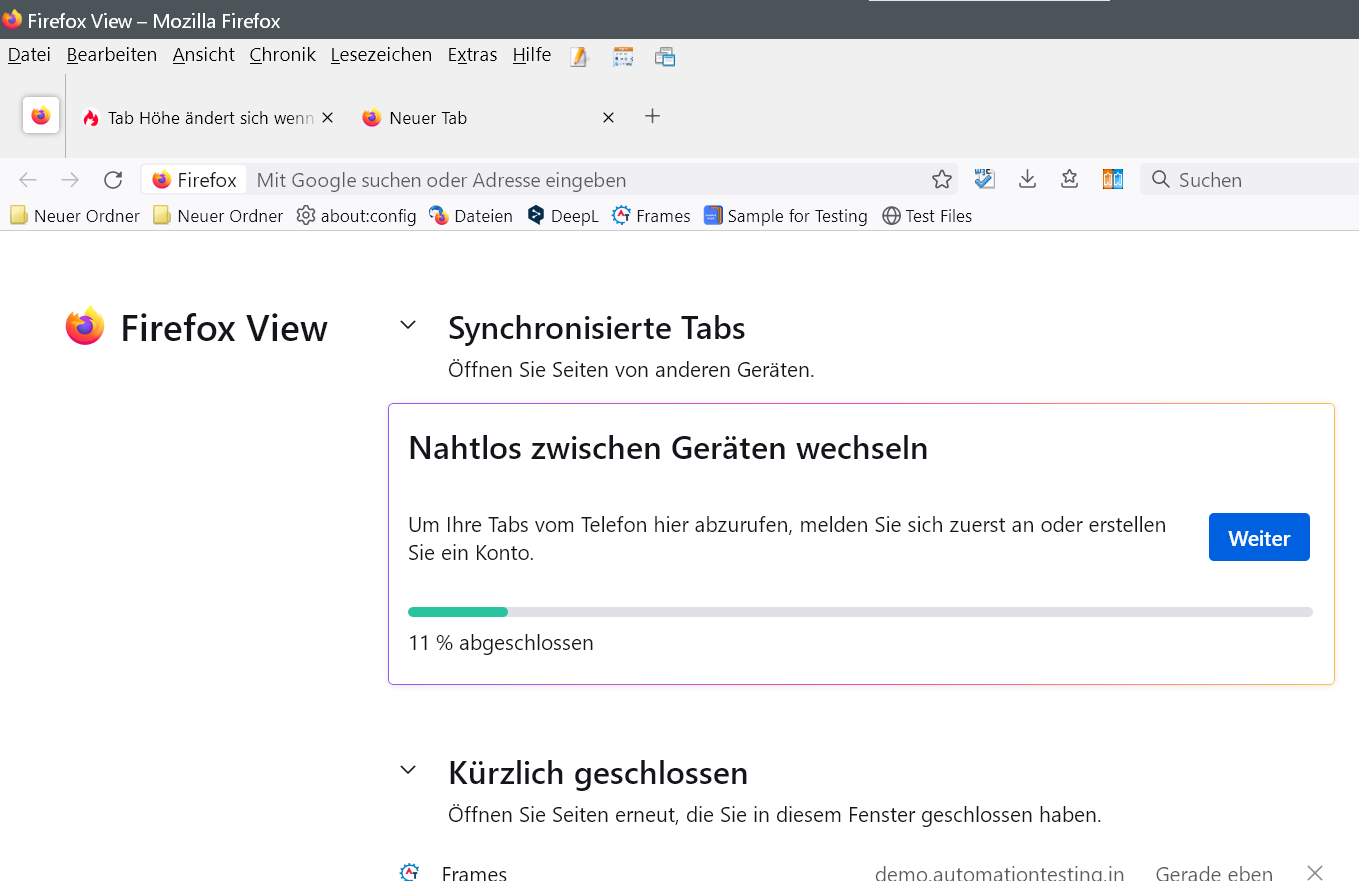This screenshot has width=1359, height=881.
Task: Click the orange-blue extension toolbar icon
Action: click(1112, 180)
